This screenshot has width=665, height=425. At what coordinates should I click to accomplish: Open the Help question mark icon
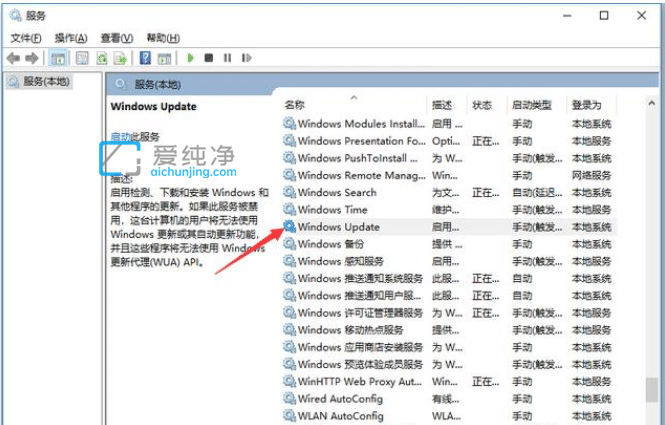point(145,58)
